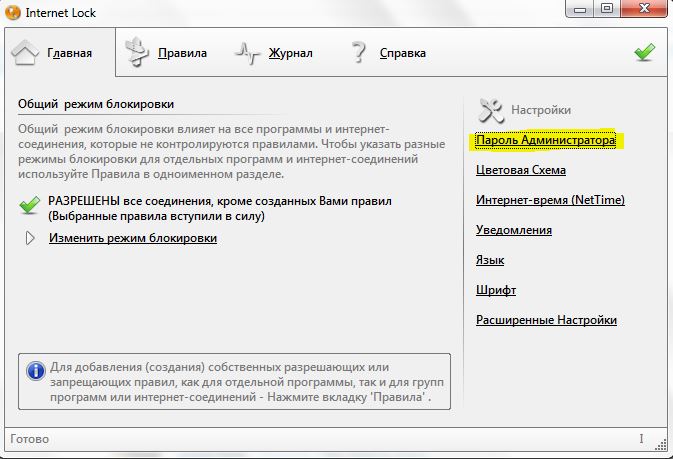Click the green checkmark next to РАЗРЕШЕНЫ status
Viewport: 673px width, 459px height.
pos(29,206)
